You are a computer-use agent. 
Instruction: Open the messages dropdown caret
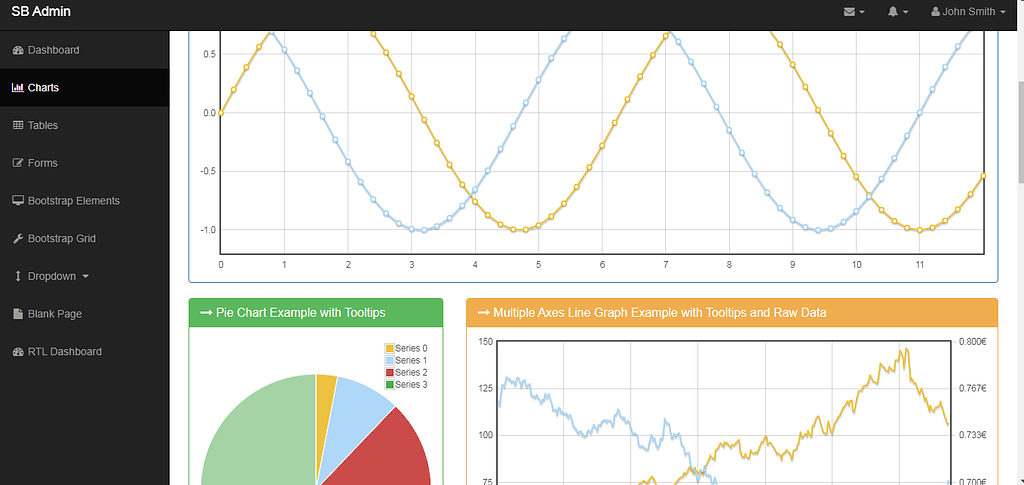[x=862, y=12]
